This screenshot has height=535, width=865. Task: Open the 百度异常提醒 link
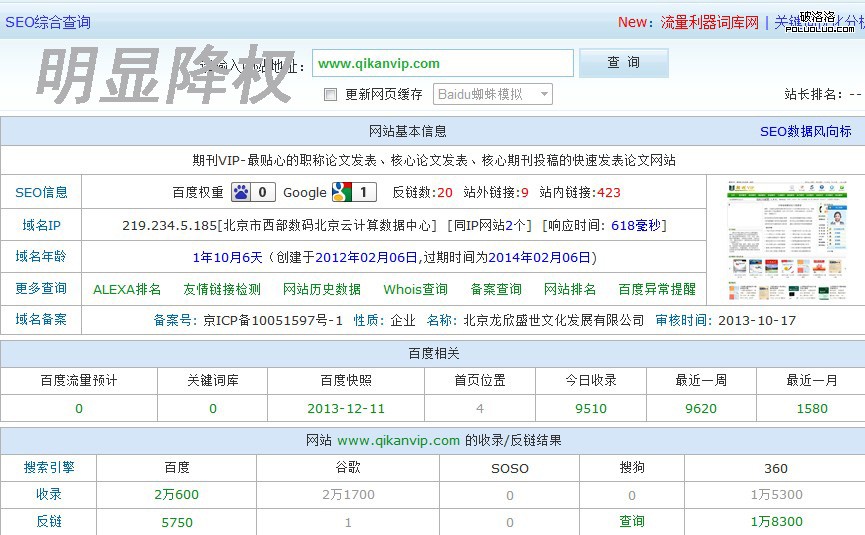tap(657, 289)
